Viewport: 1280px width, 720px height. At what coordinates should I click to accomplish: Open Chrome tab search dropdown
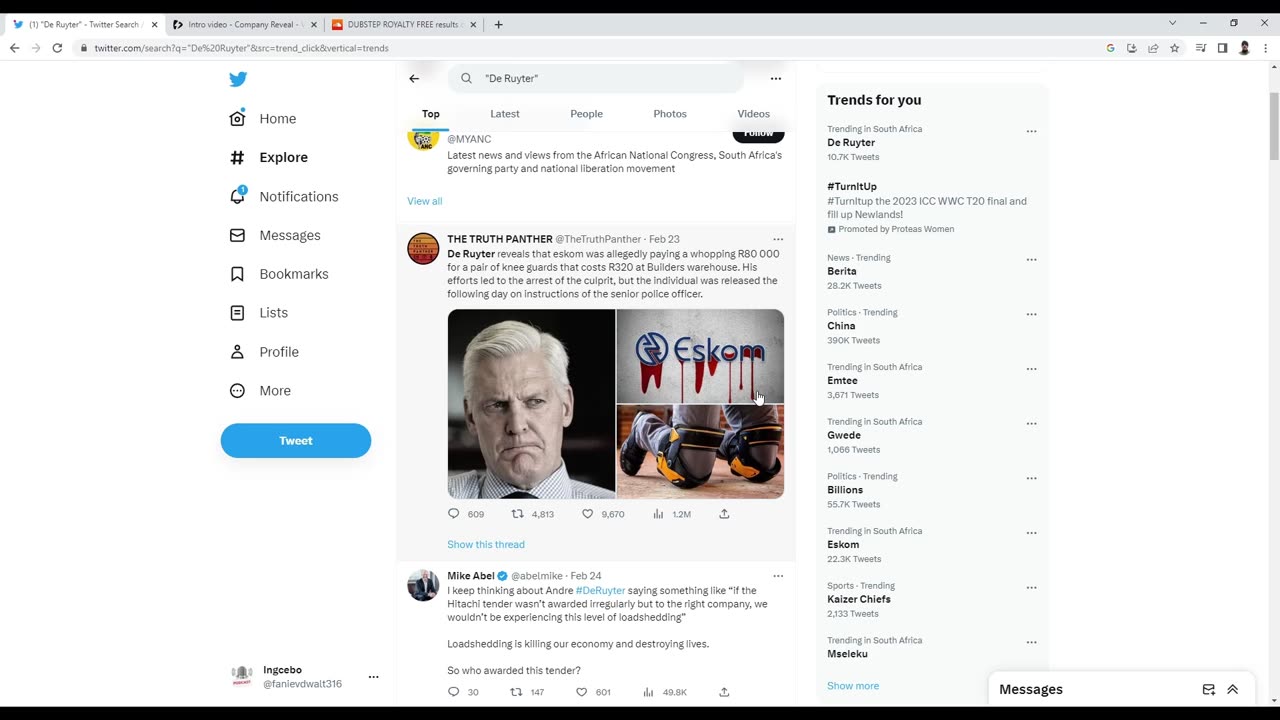click(1172, 23)
